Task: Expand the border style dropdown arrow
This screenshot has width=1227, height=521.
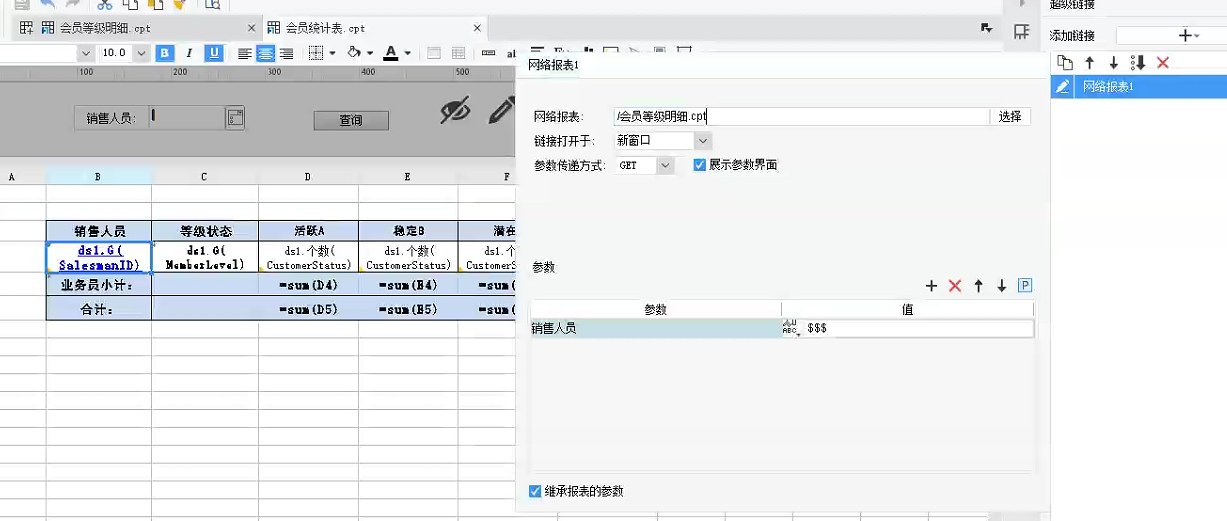Action: pos(331,53)
